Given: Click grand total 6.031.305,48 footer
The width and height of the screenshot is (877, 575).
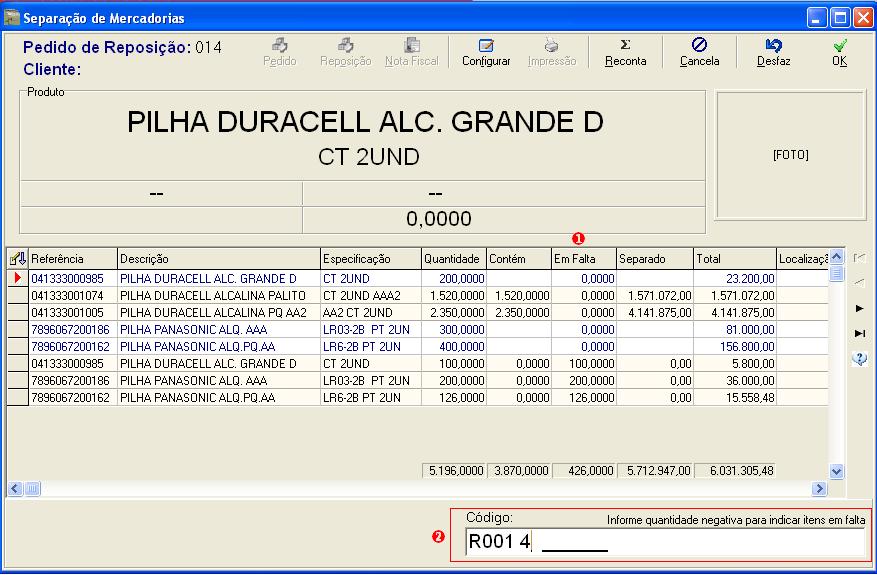Looking at the screenshot, I should 735,471.
